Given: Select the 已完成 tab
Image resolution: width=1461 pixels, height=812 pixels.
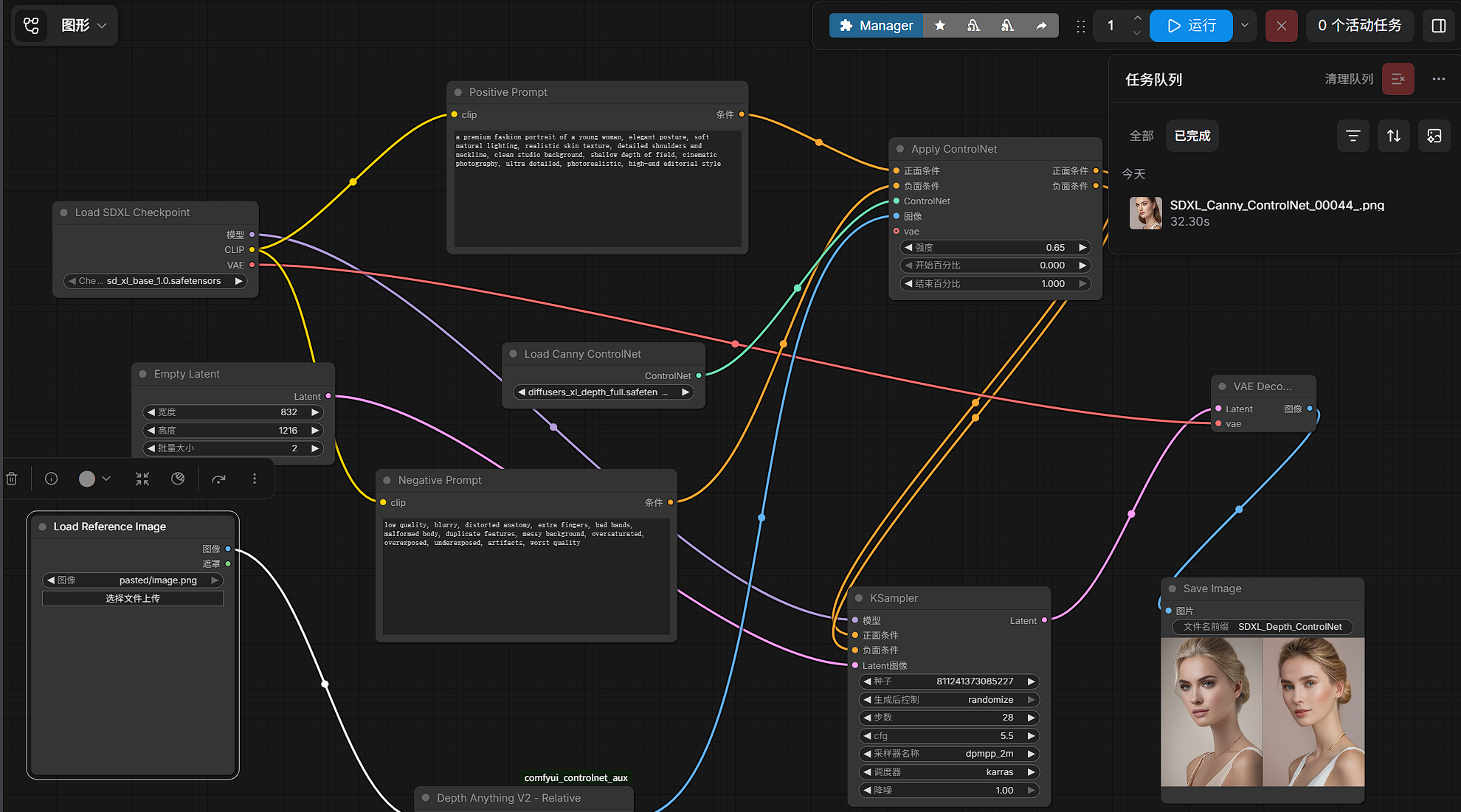Looking at the screenshot, I should [1192, 136].
